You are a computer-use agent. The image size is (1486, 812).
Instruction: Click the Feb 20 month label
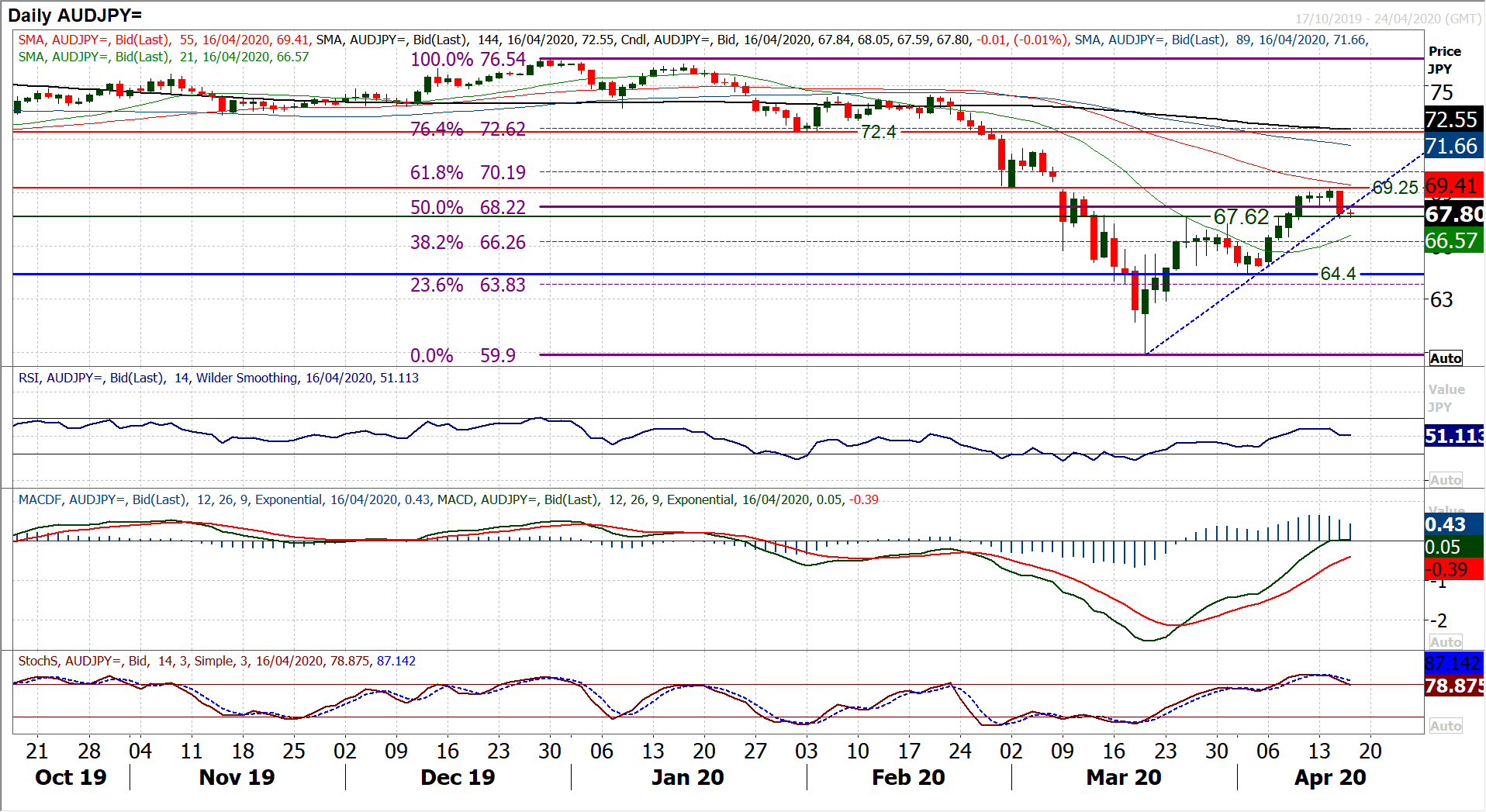908,777
